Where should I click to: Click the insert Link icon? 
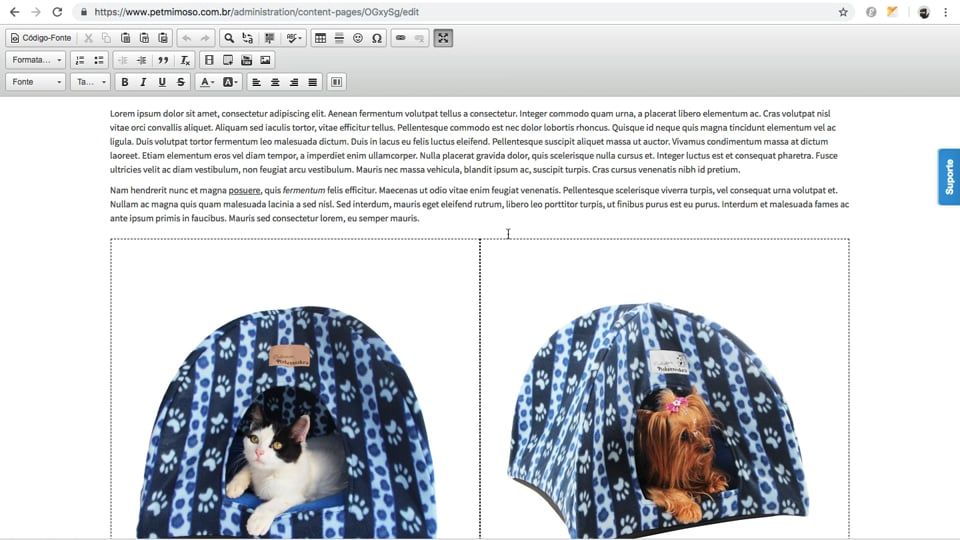click(400, 38)
